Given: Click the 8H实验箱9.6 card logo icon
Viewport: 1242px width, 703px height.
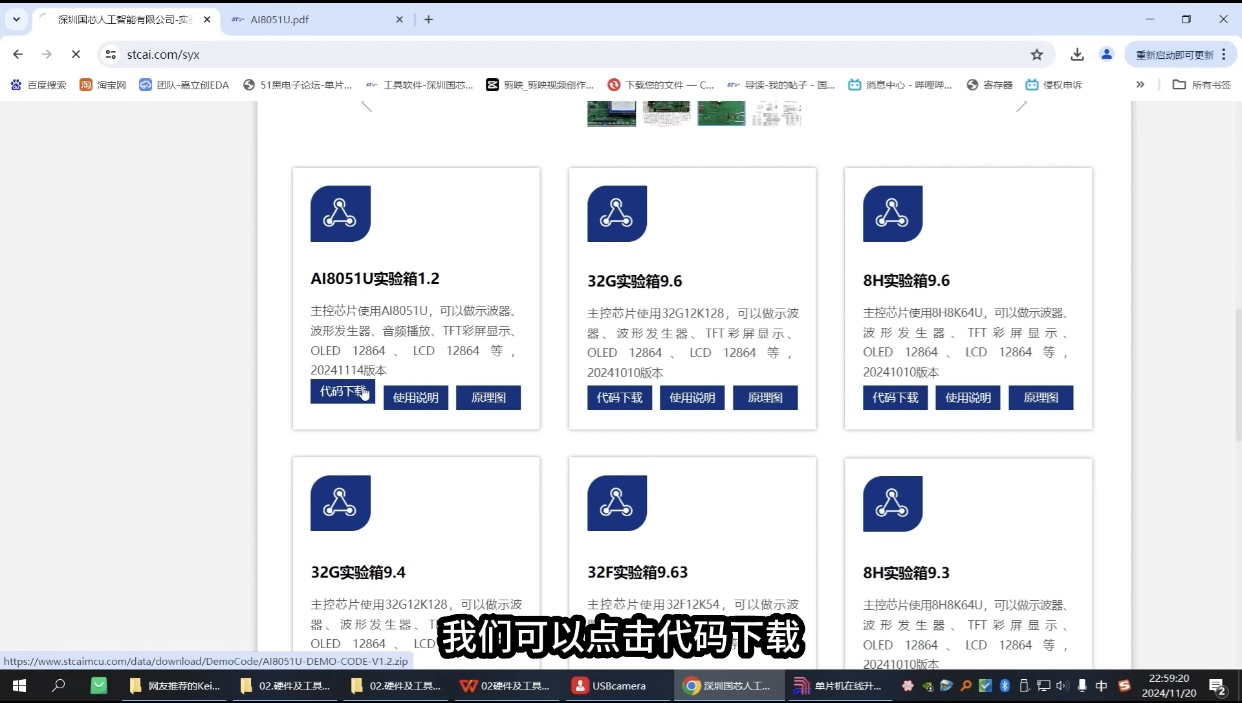Looking at the screenshot, I should coord(893,213).
